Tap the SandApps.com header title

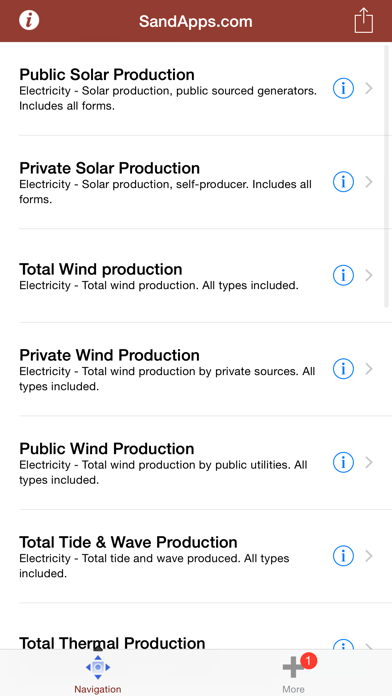point(196,21)
